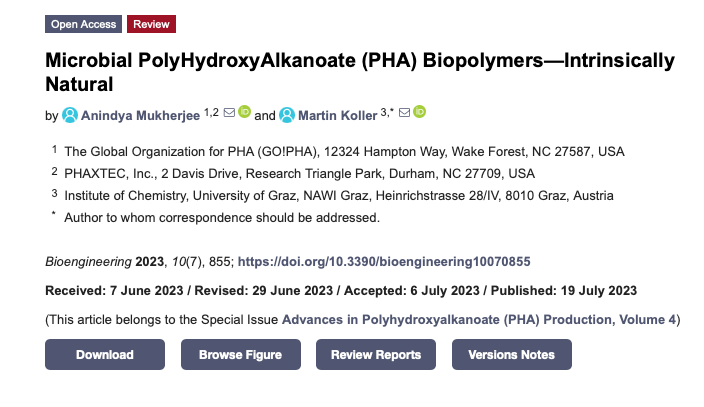This screenshot has width=704, height=407.
Task: Open Anindya Mukherjee's ORCID icon
Action: 244,112
